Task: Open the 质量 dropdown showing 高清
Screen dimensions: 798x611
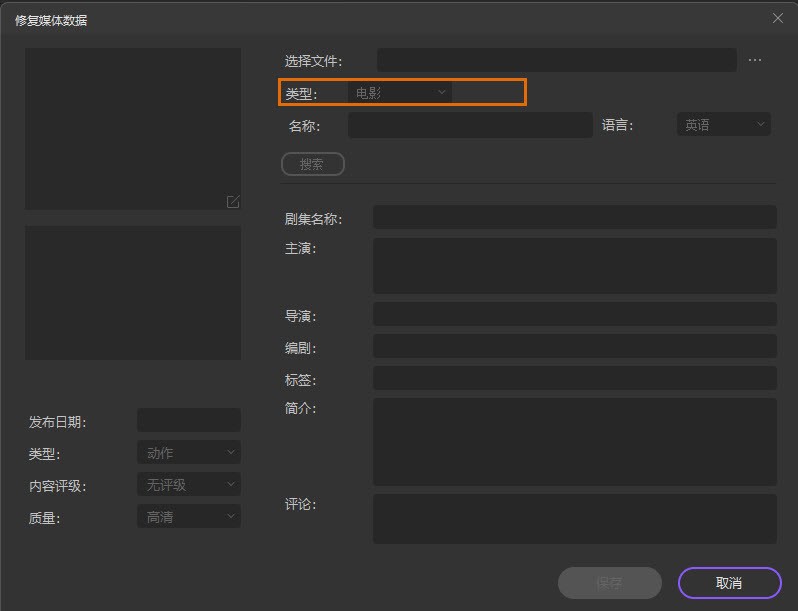Action: point(189,517)
